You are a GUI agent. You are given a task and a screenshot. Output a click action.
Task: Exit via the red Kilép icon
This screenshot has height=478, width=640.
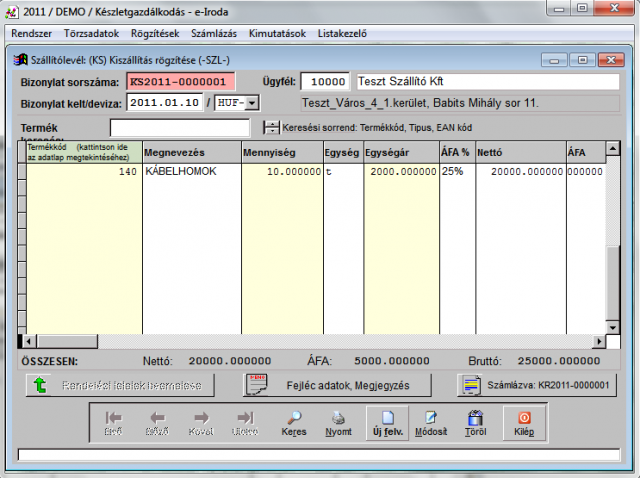pos(523,423)
